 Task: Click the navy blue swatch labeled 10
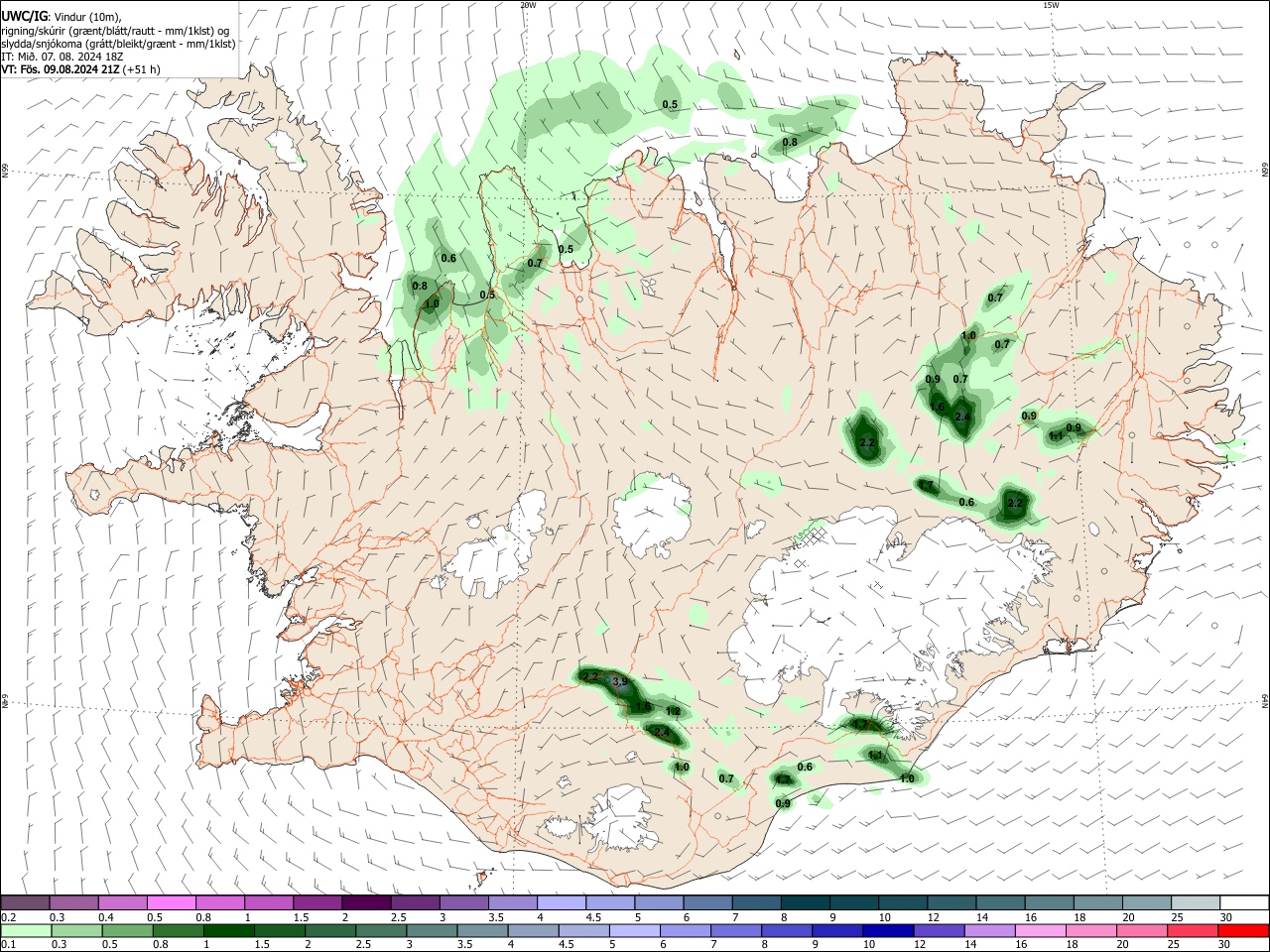tap(887, 930)
